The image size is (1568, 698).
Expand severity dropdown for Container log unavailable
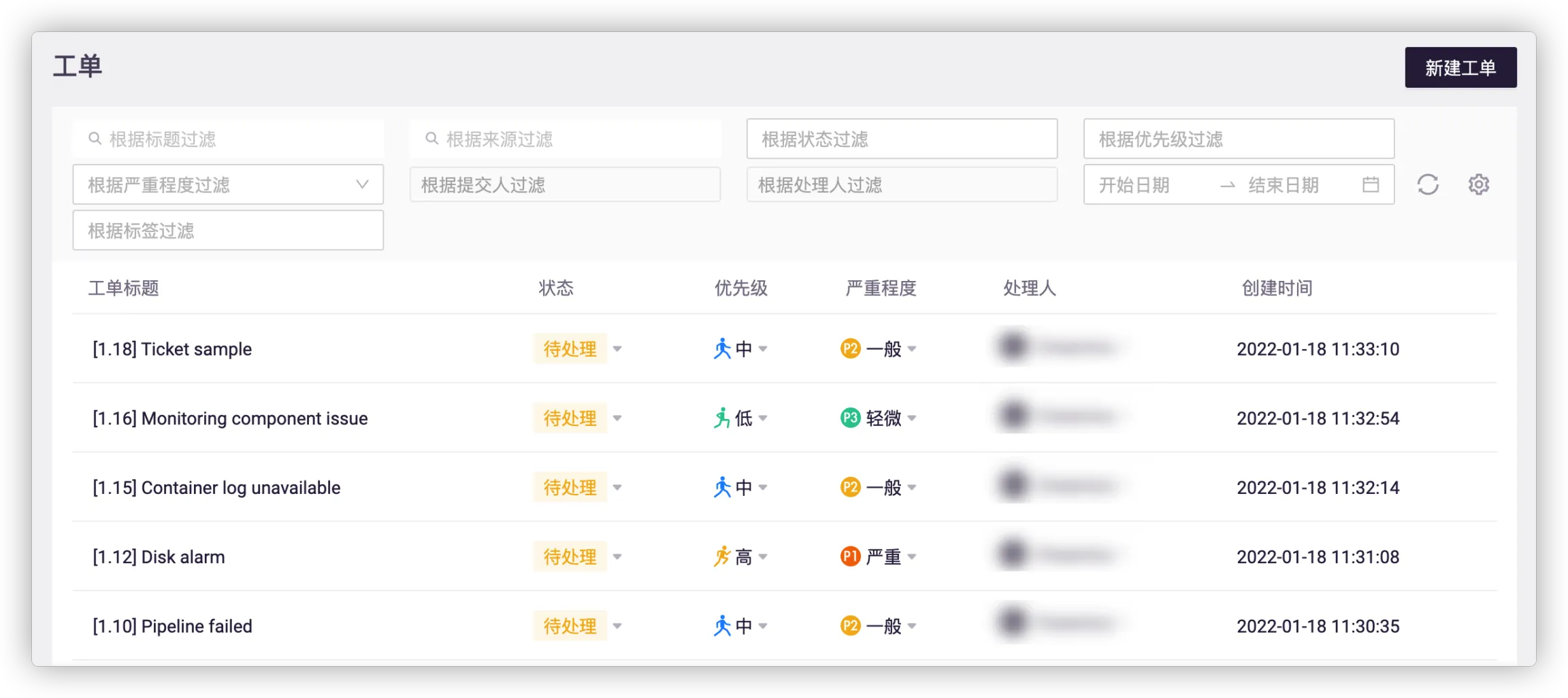point(912,487)
